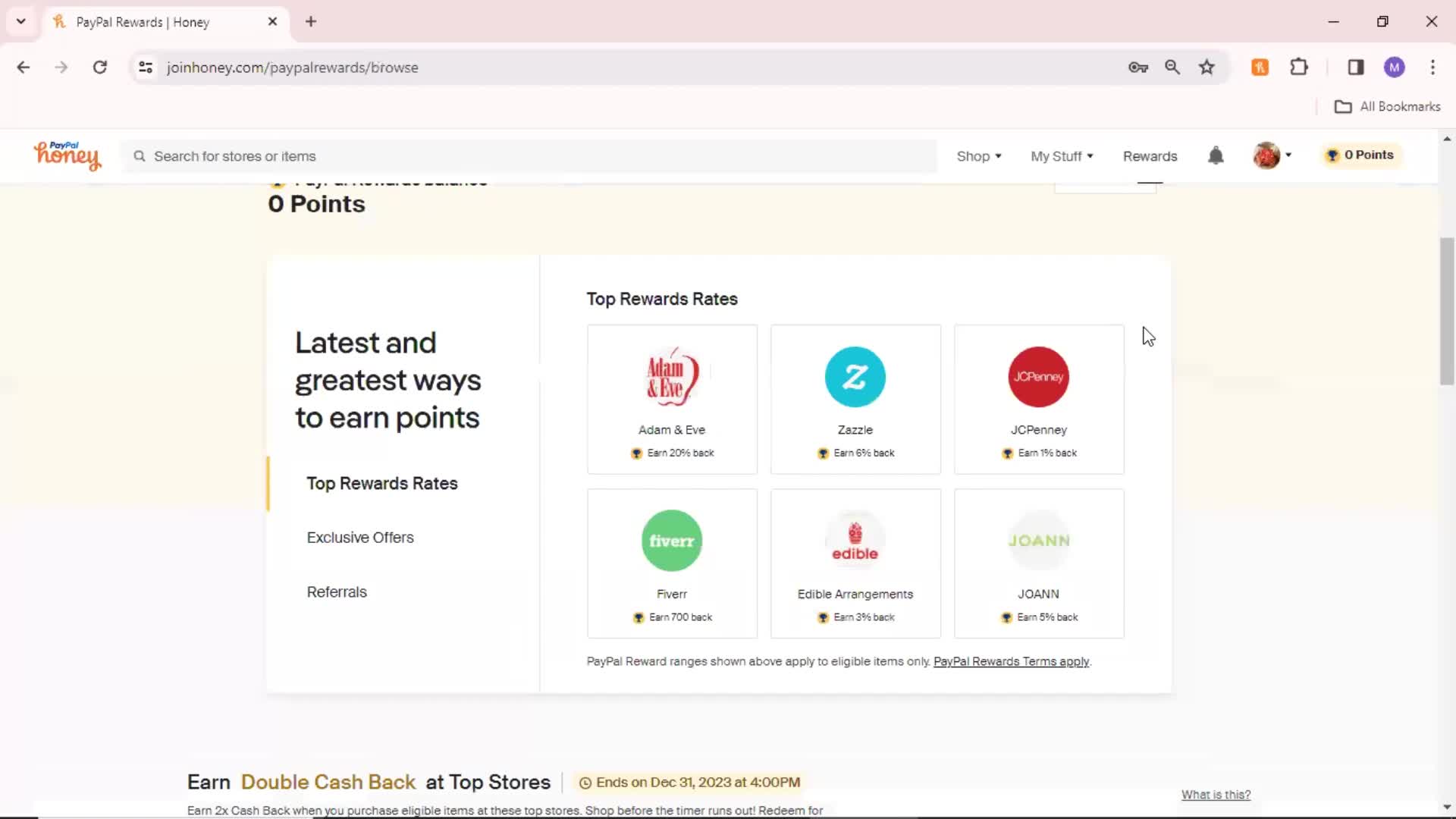Click the Double Cash Back heading text

(x=328, y=782)
